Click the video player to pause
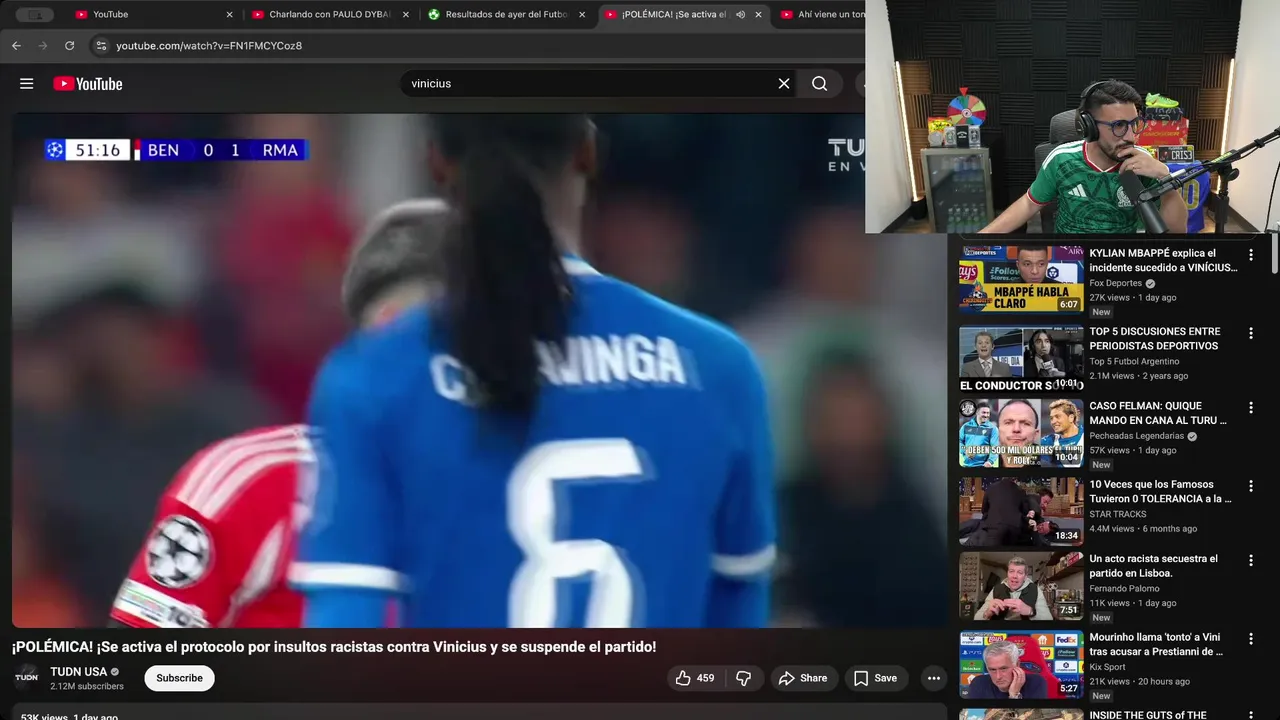The width and height of the screenshot is (1280, 720). (480, 370)
